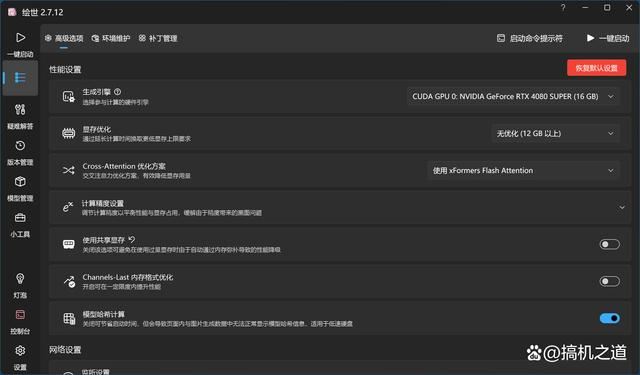Click the 使用共享显存 row icon
Screen dimensions: 640x375
coord(69,244)
